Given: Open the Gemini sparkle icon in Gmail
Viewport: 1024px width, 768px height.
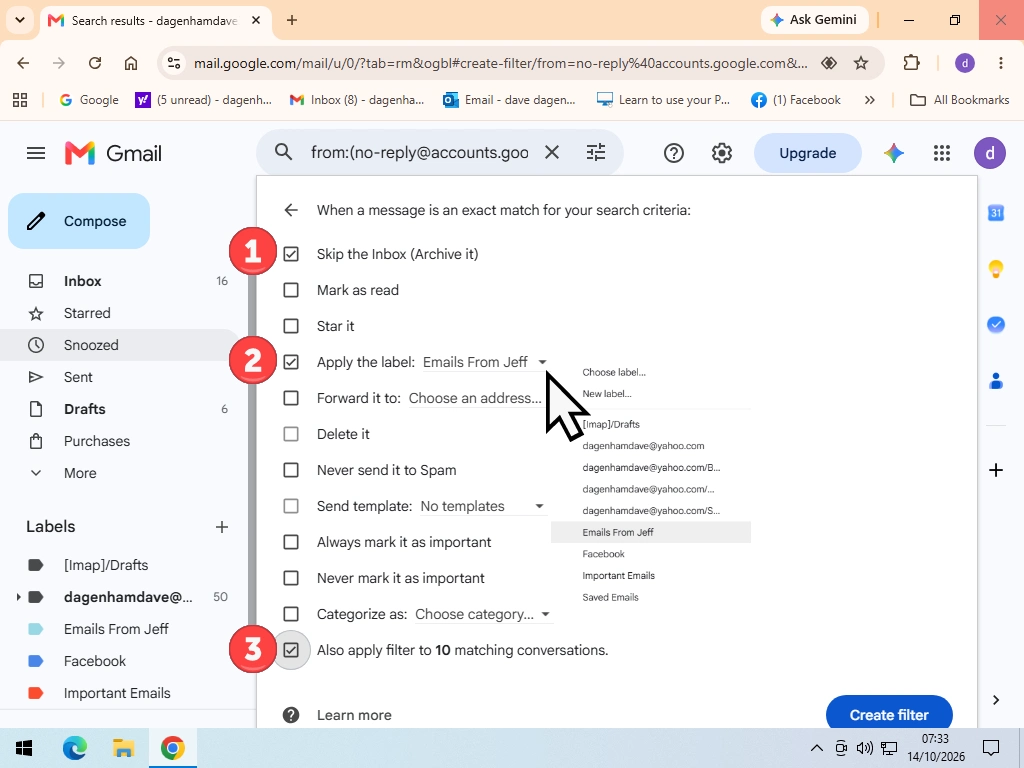Looking at the screenshot, I should tap(894, 153).
